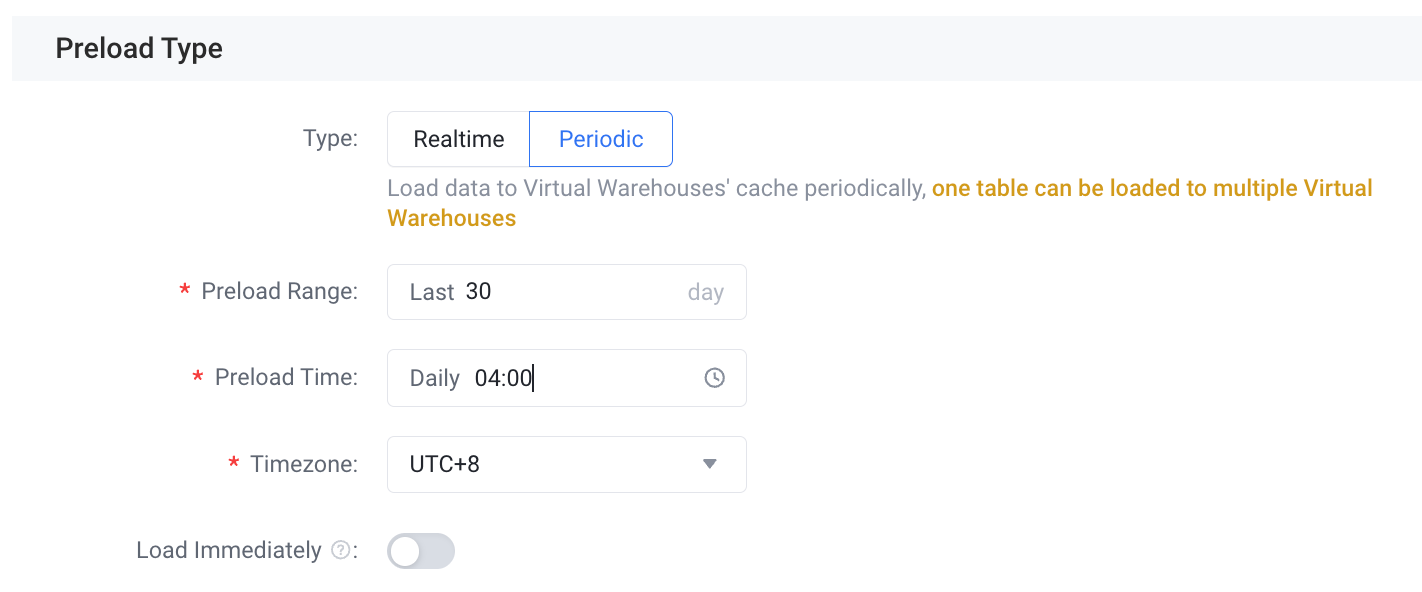Screen dimensions: 1422x592
Task: Click the Preload Type section header
Action: pos(139,48)
